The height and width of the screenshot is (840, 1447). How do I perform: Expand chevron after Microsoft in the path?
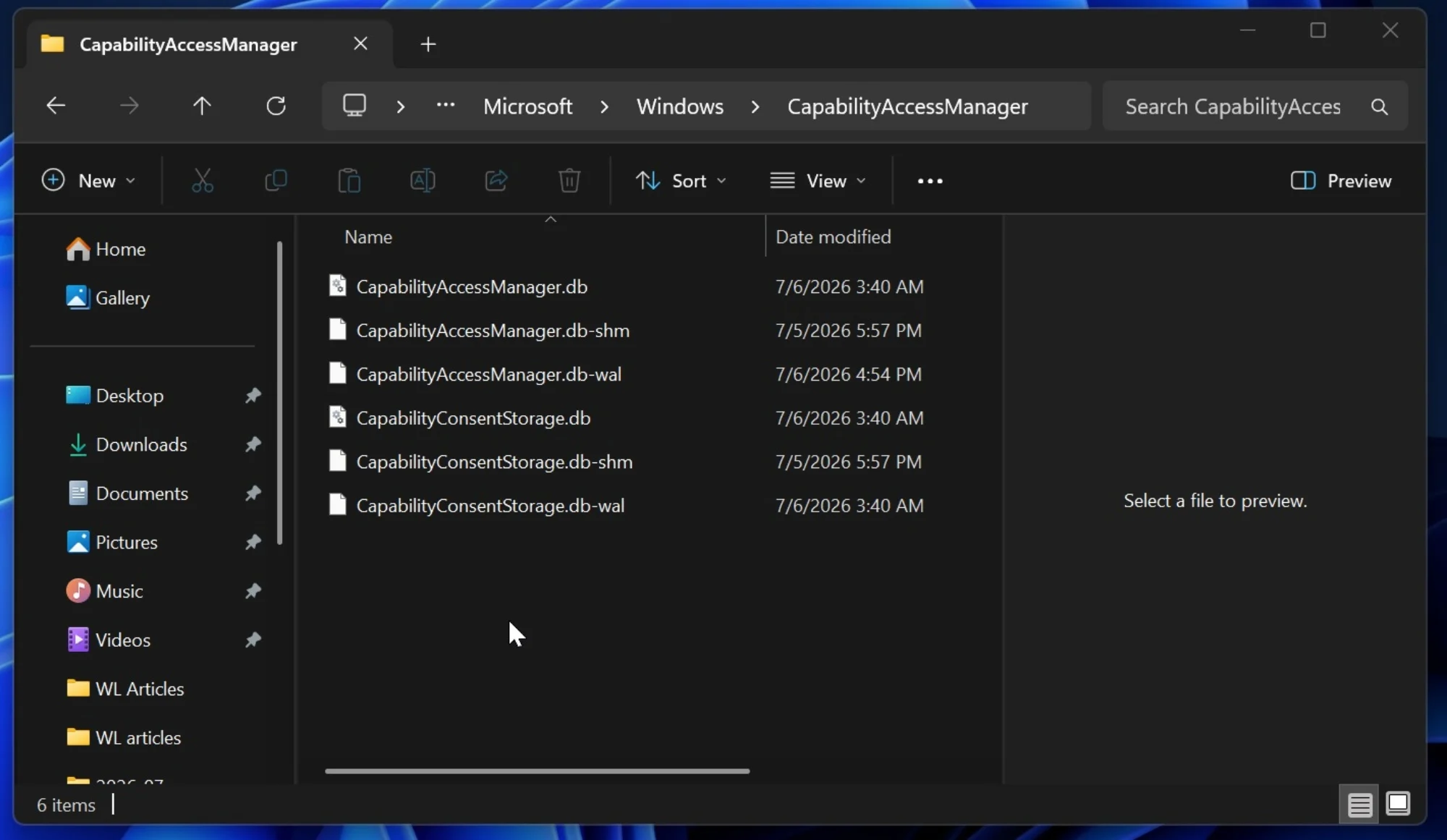(604, 107)
